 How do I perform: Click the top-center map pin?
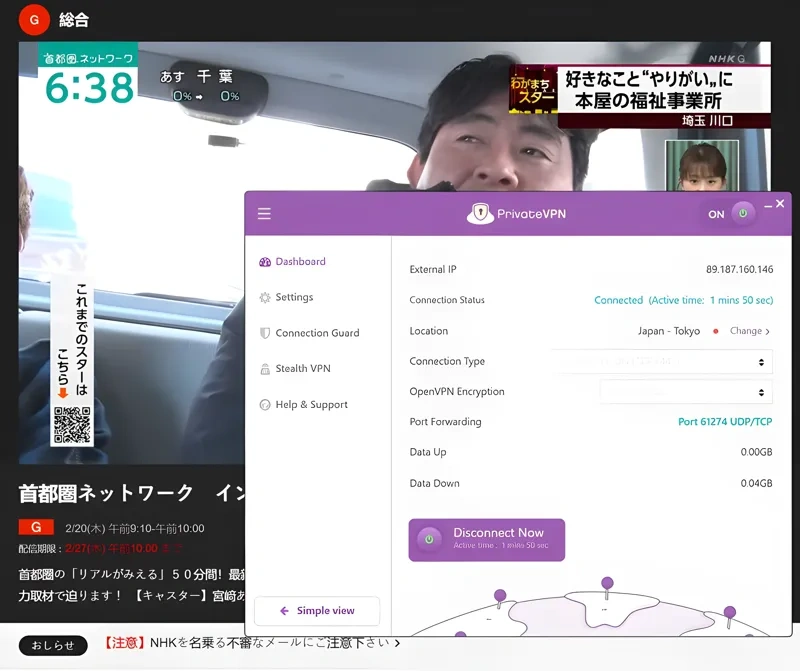point(607,587)
